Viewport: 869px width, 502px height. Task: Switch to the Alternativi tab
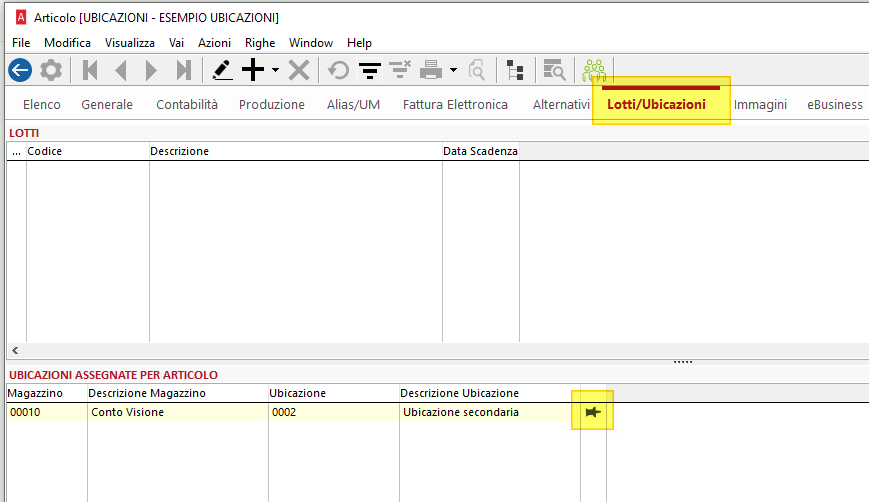561,105
